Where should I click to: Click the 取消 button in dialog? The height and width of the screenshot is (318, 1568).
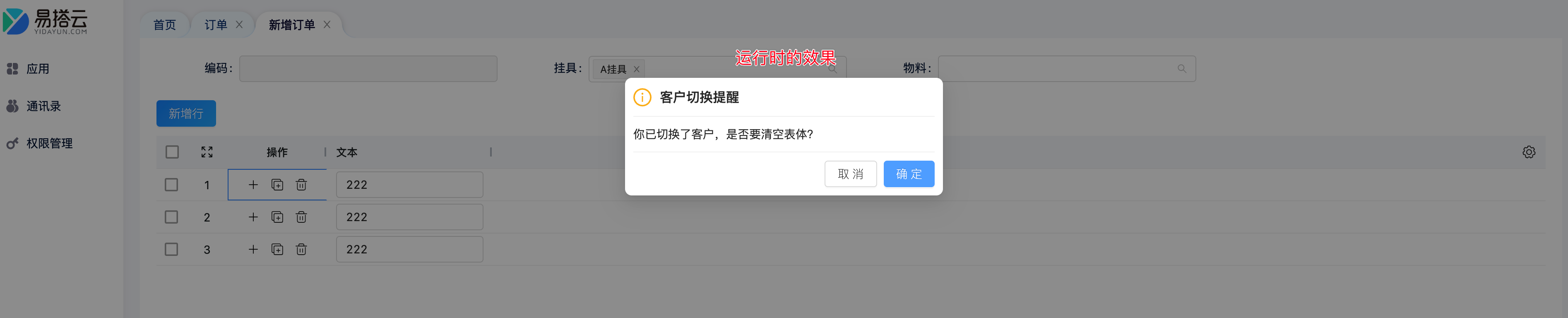[x=850, y=174]
